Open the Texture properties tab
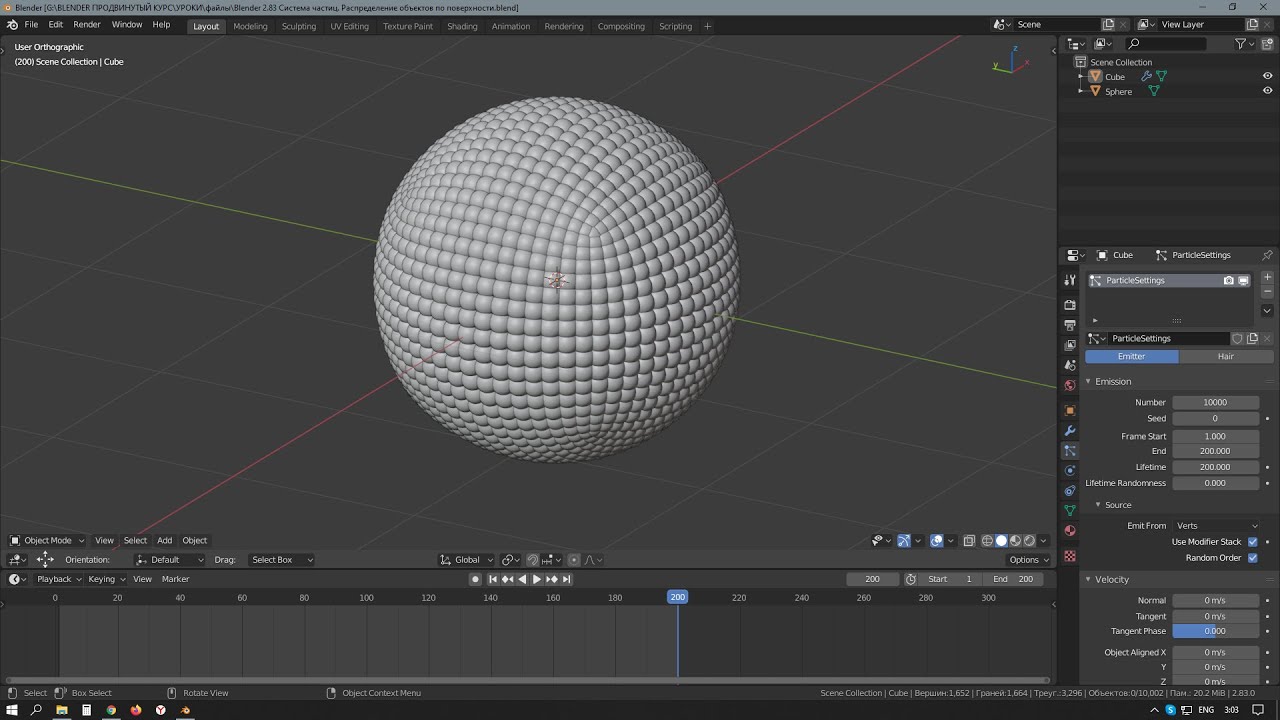 [1070, 555]
